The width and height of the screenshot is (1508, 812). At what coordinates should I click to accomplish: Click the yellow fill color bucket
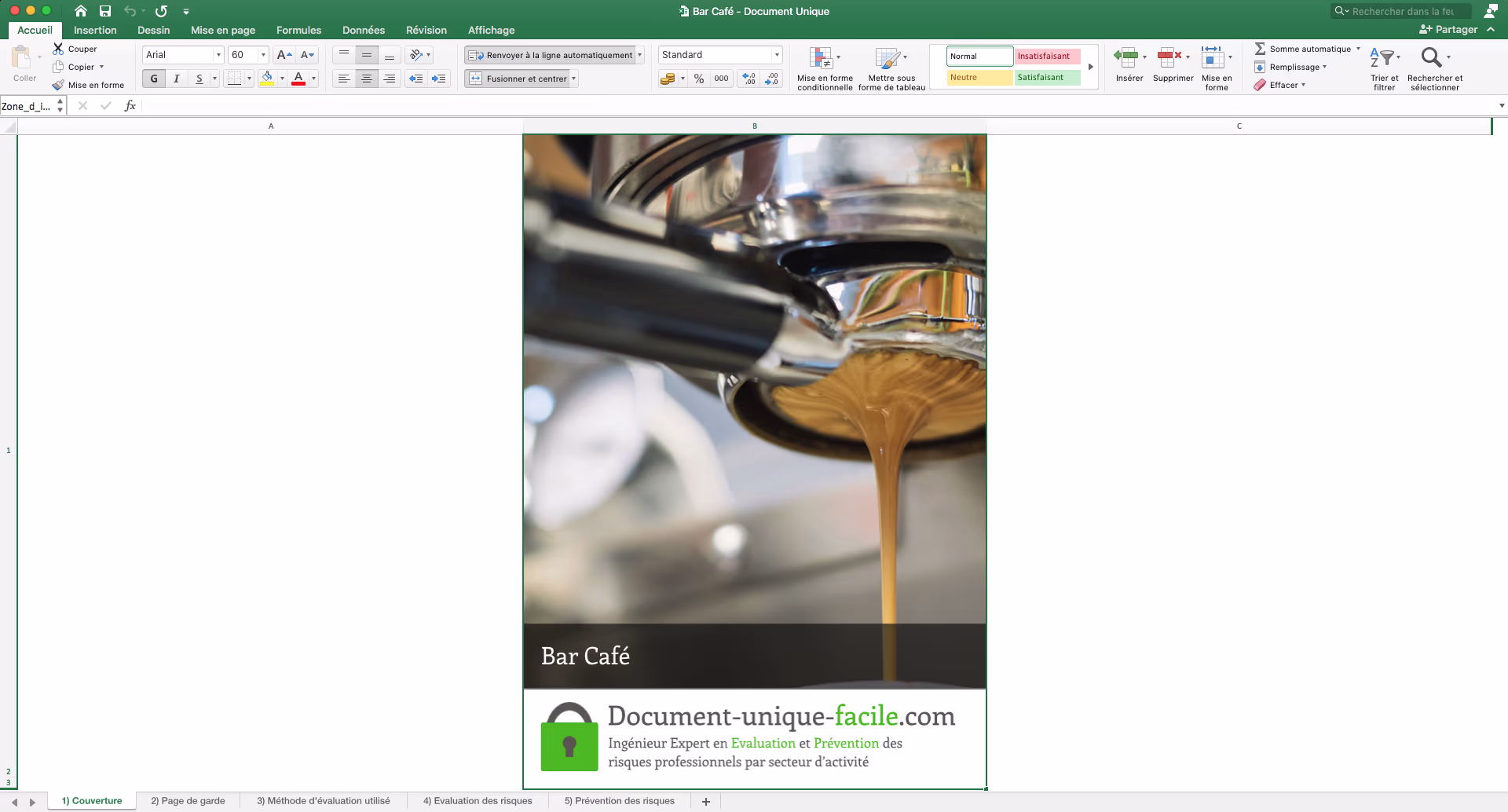(267, 79)
